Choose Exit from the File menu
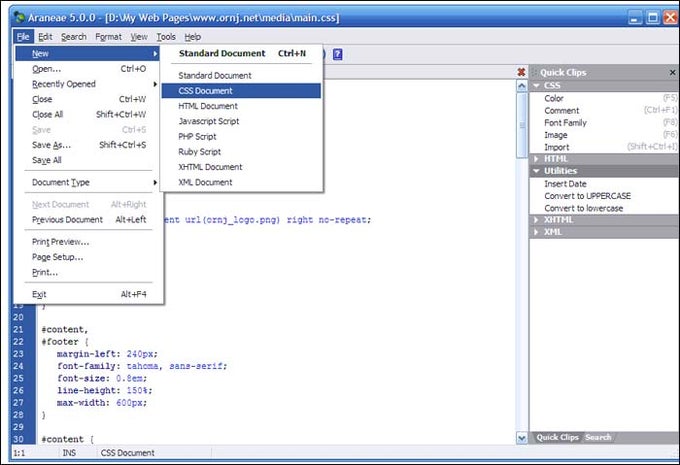Screen dimensions: 680x465 pos(88,294)
